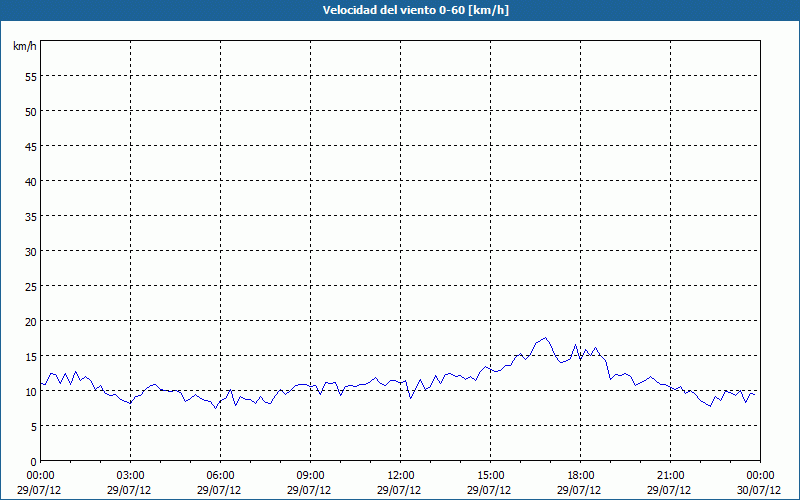Screen dimensions: 800x500
Task: Click the '18:00' time label
Action: click(x=581, y=476)
